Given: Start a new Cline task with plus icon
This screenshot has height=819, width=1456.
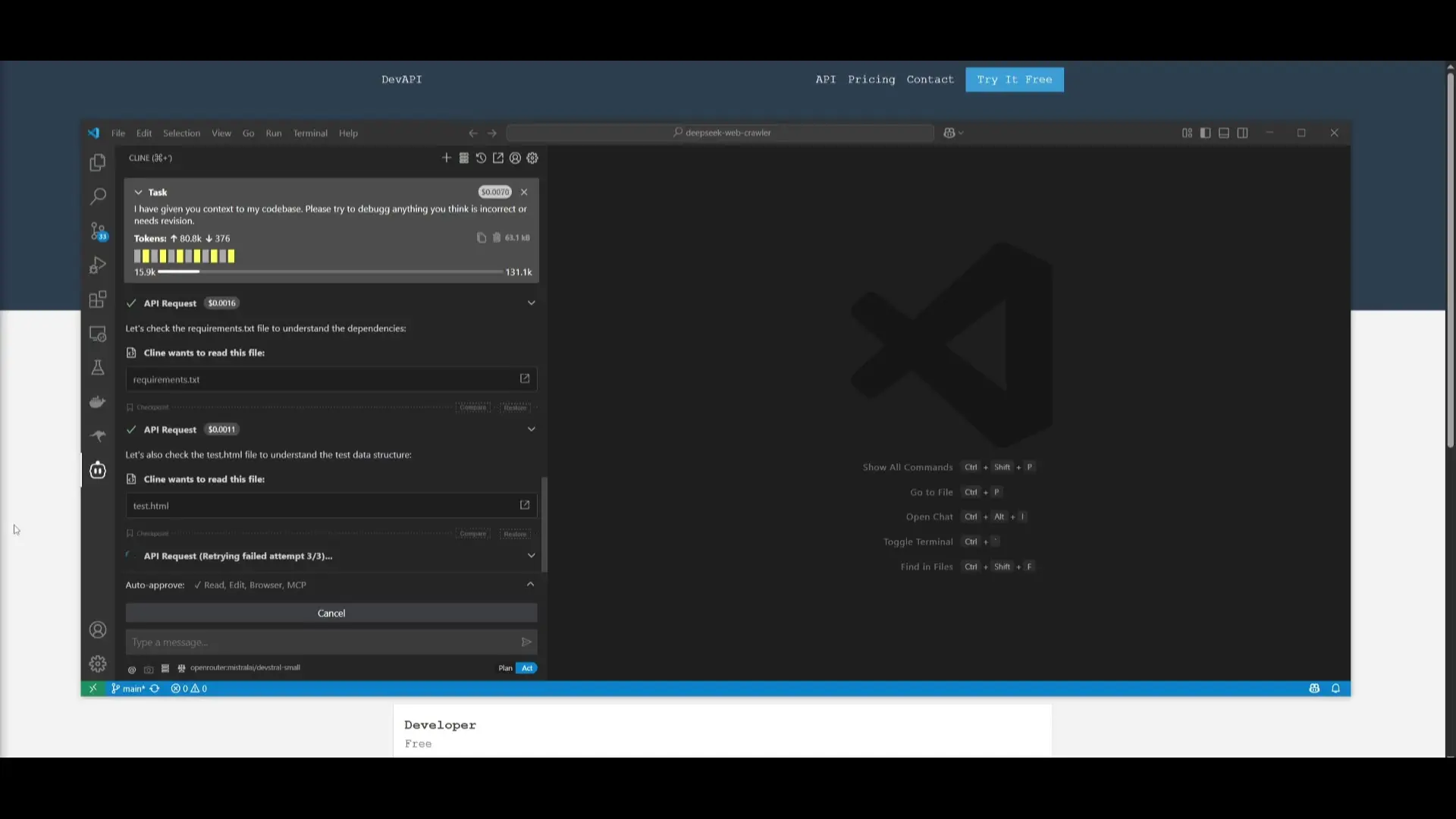Looking at the screenshot, I should (x=446, y=158).
